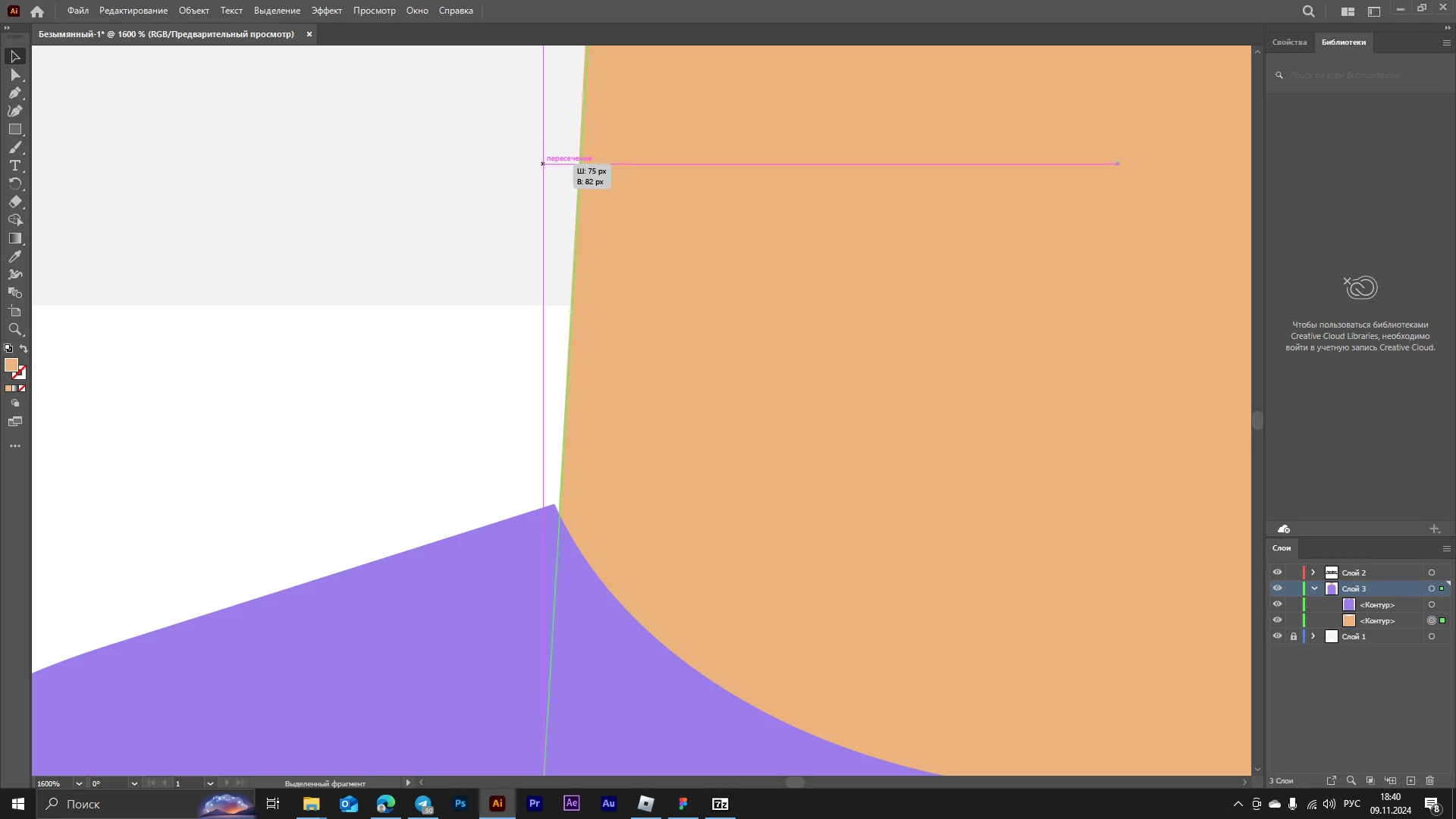
Task: Click the orange fill color swatch
Action: pyautogui.click(x=11, y=365)
